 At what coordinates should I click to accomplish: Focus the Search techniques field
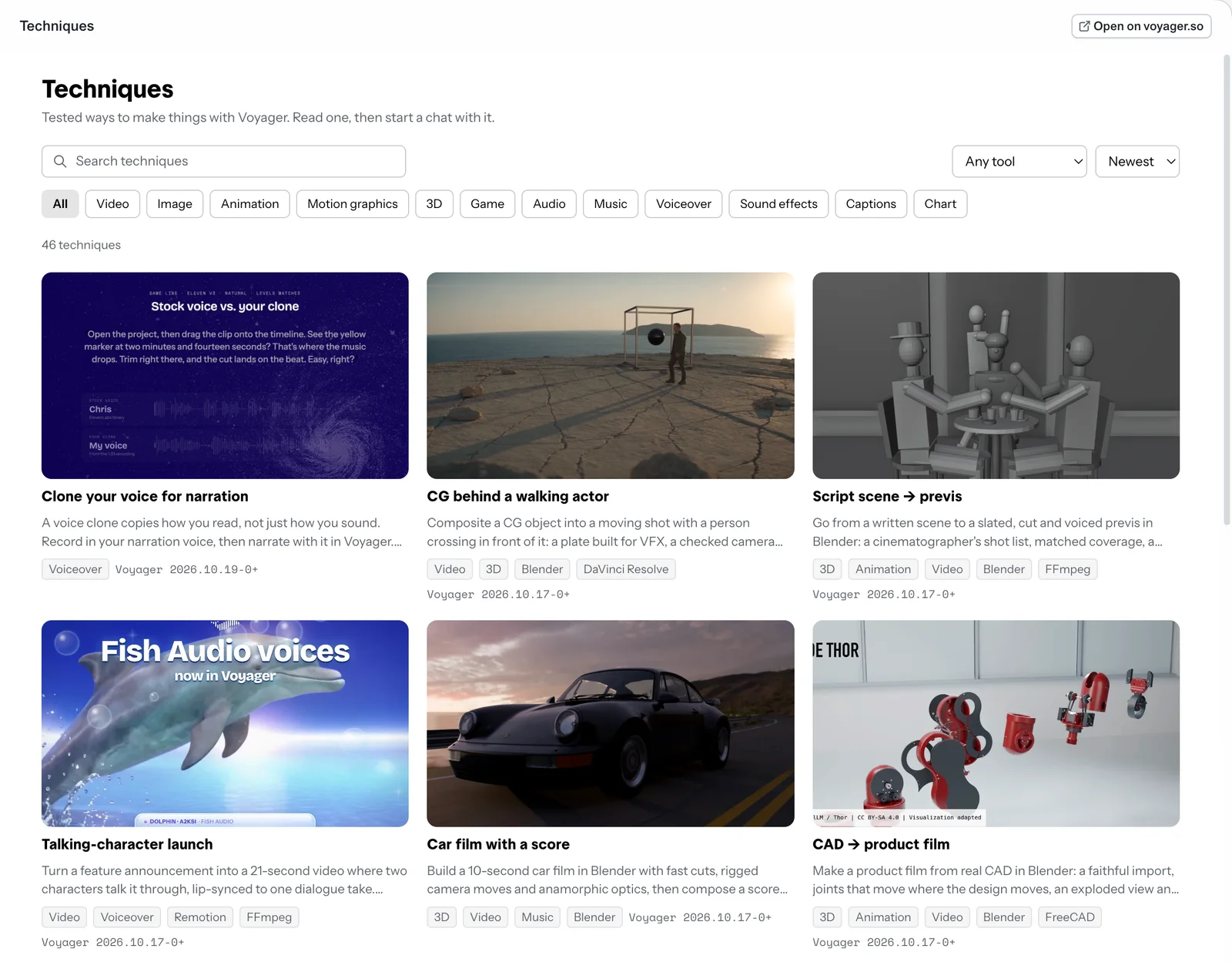coord(223,161)
